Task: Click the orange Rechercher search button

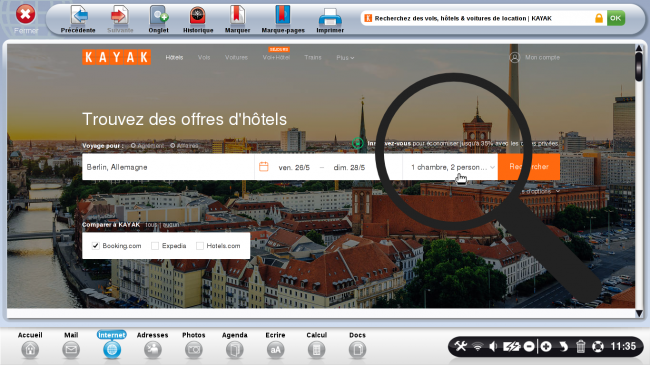Action: click(x=529, y=167)
